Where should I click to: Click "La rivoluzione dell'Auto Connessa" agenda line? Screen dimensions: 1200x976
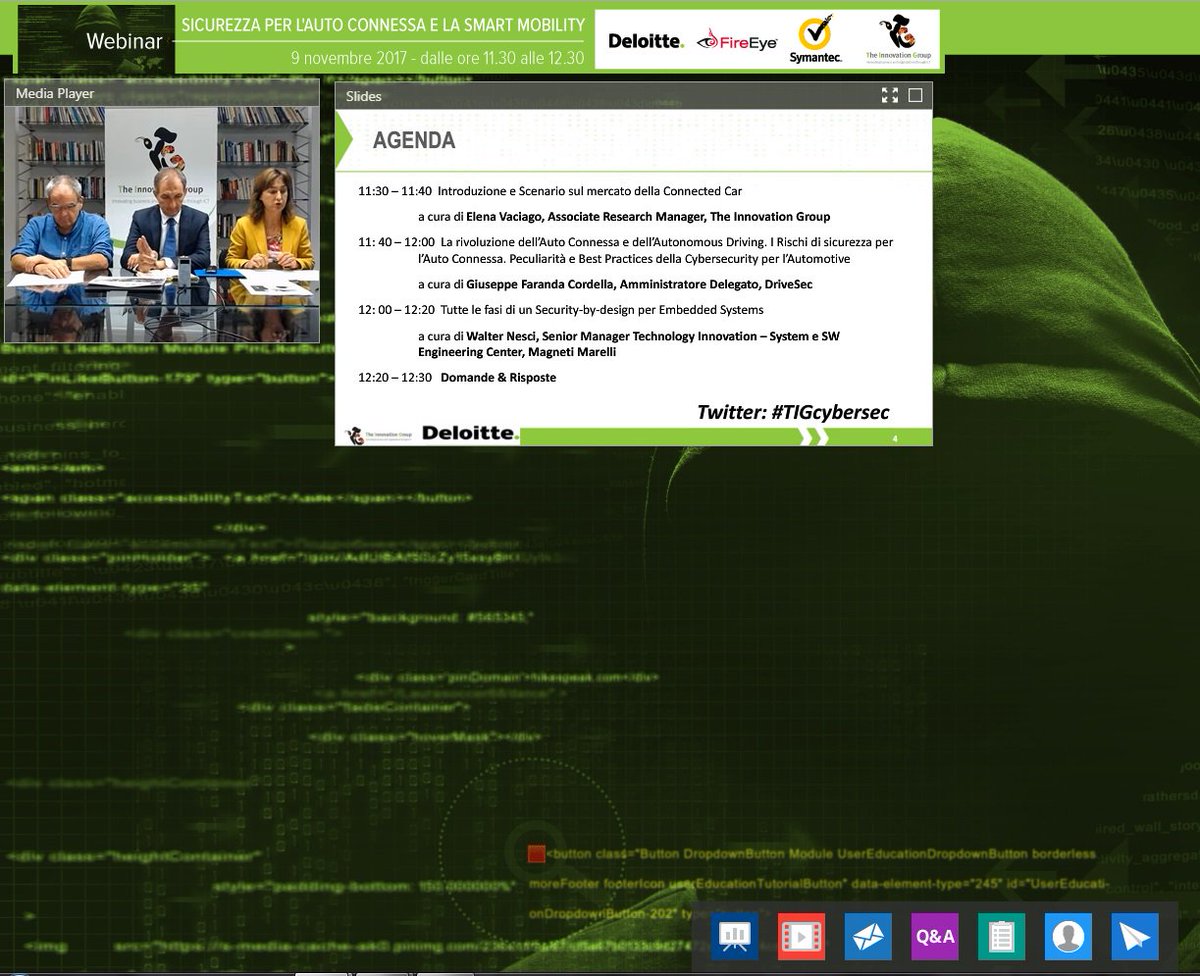626,250
